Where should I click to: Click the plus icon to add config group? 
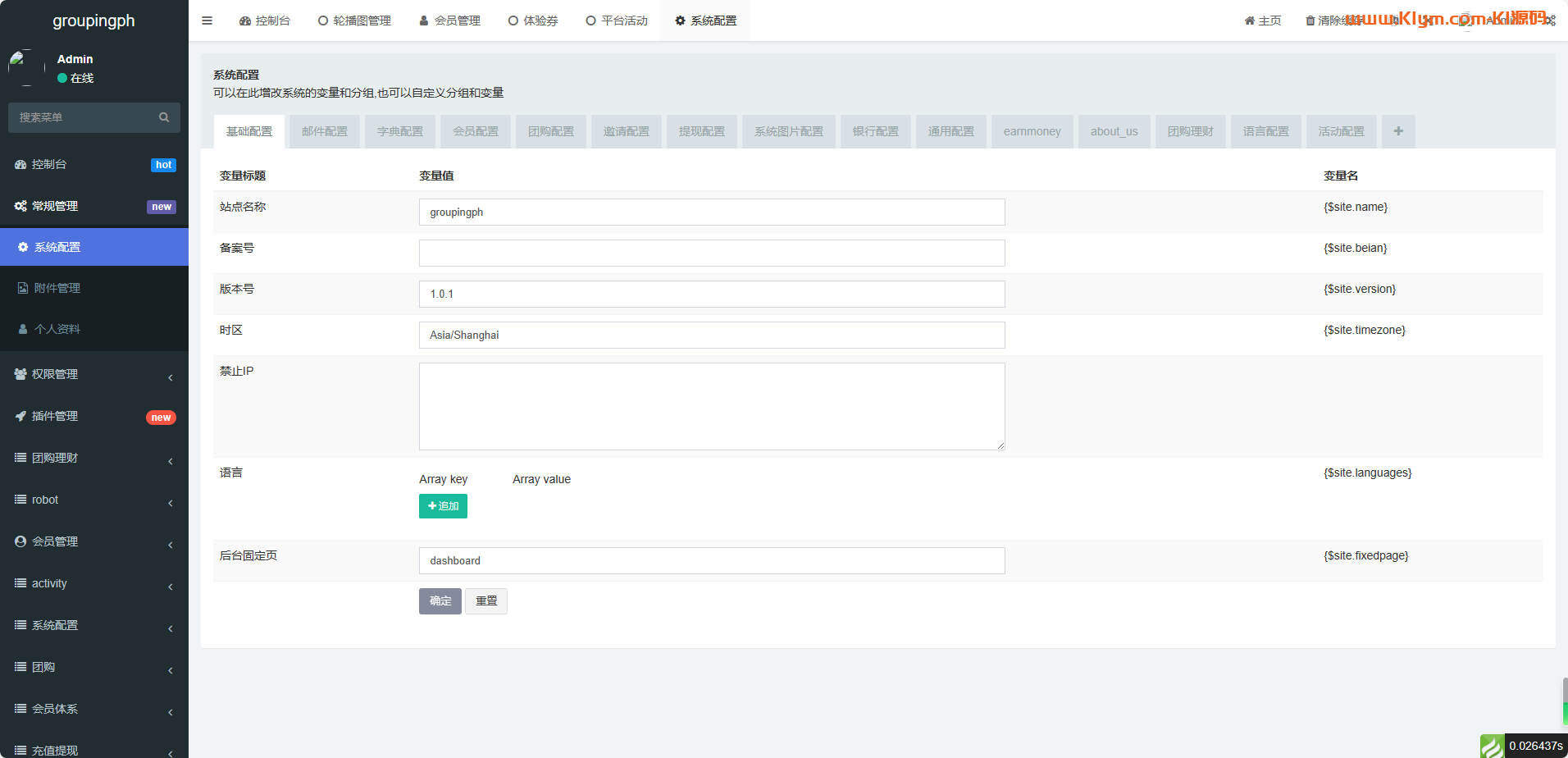[x=1398, y=131]
